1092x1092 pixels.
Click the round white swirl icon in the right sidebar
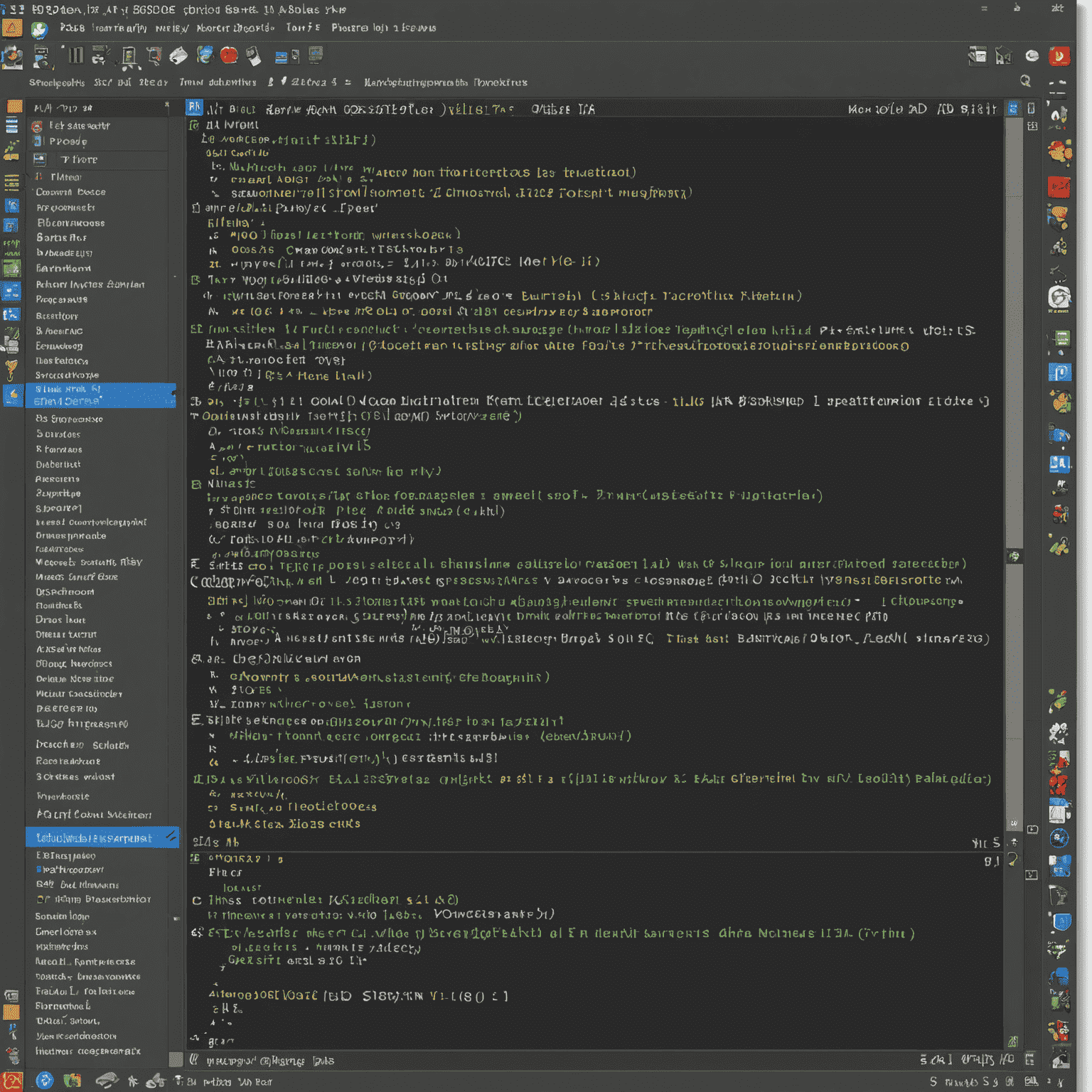click(1059, 297)
